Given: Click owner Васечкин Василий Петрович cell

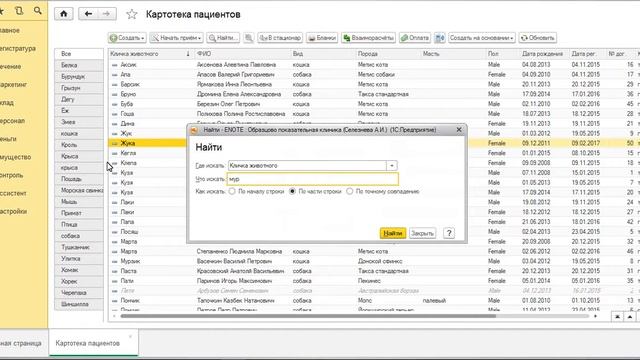Looking at the screenshot, I should click(x=234, y=261).
